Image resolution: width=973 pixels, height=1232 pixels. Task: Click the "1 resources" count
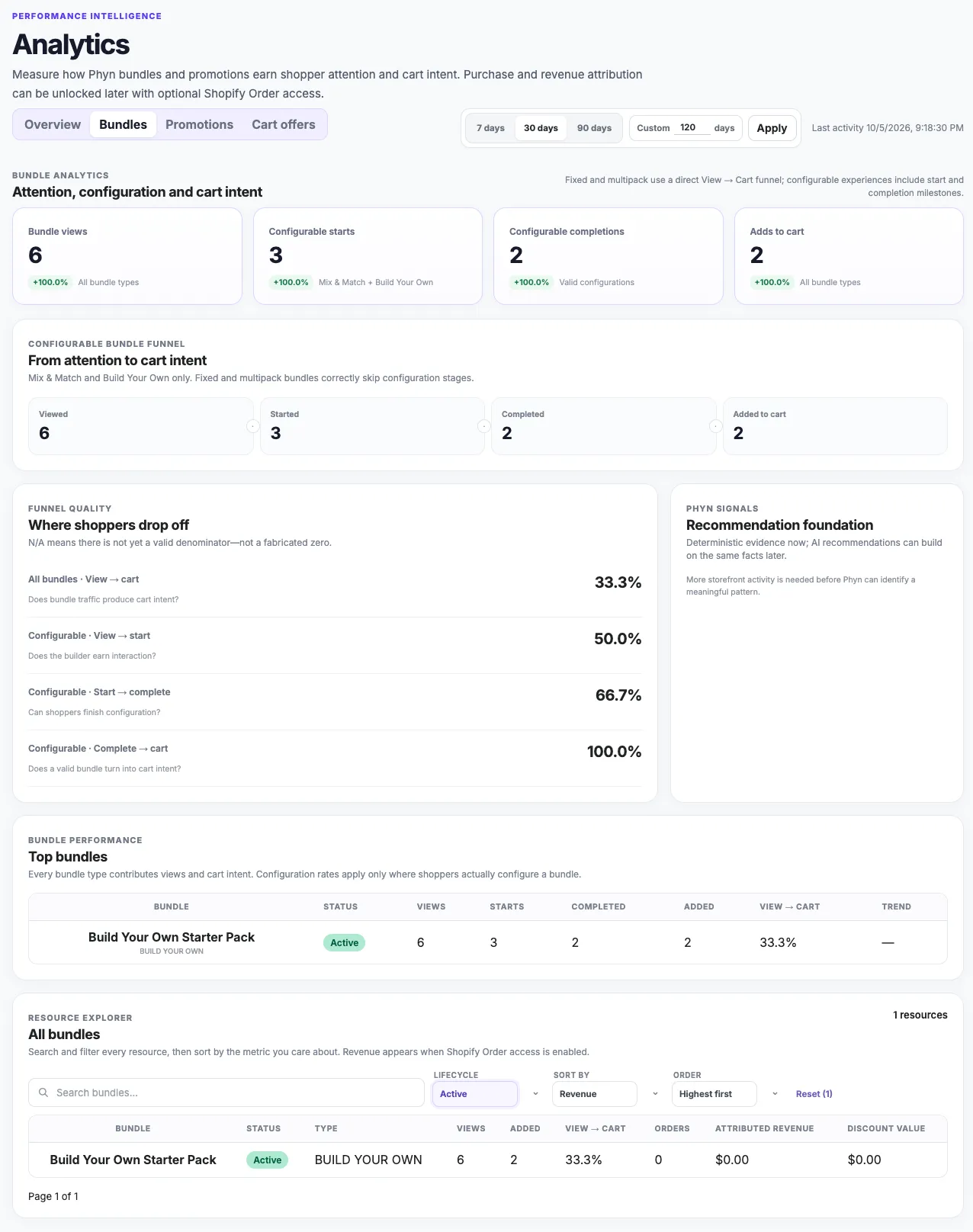920,1015
